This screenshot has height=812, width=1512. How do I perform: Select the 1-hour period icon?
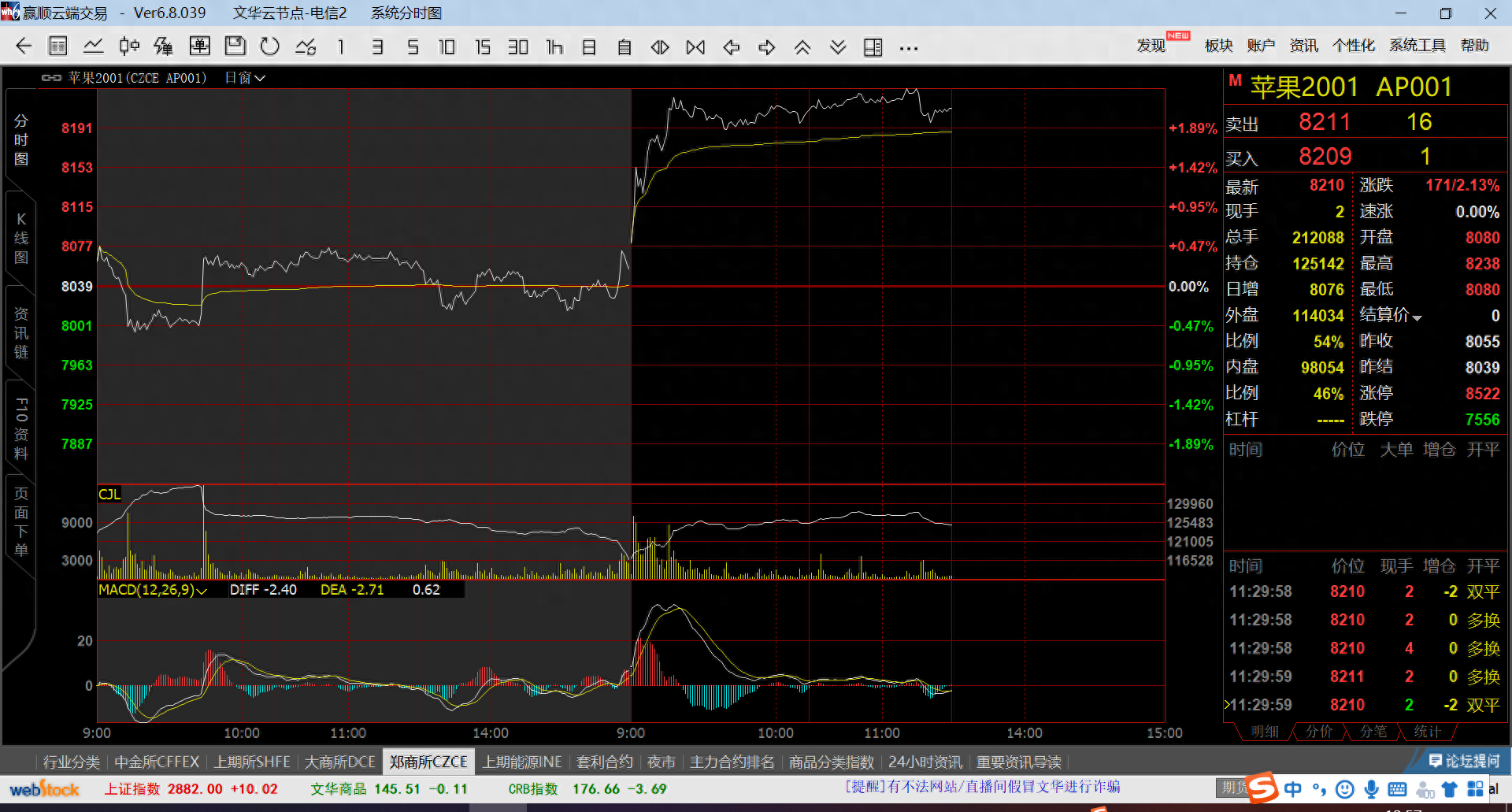554,47
